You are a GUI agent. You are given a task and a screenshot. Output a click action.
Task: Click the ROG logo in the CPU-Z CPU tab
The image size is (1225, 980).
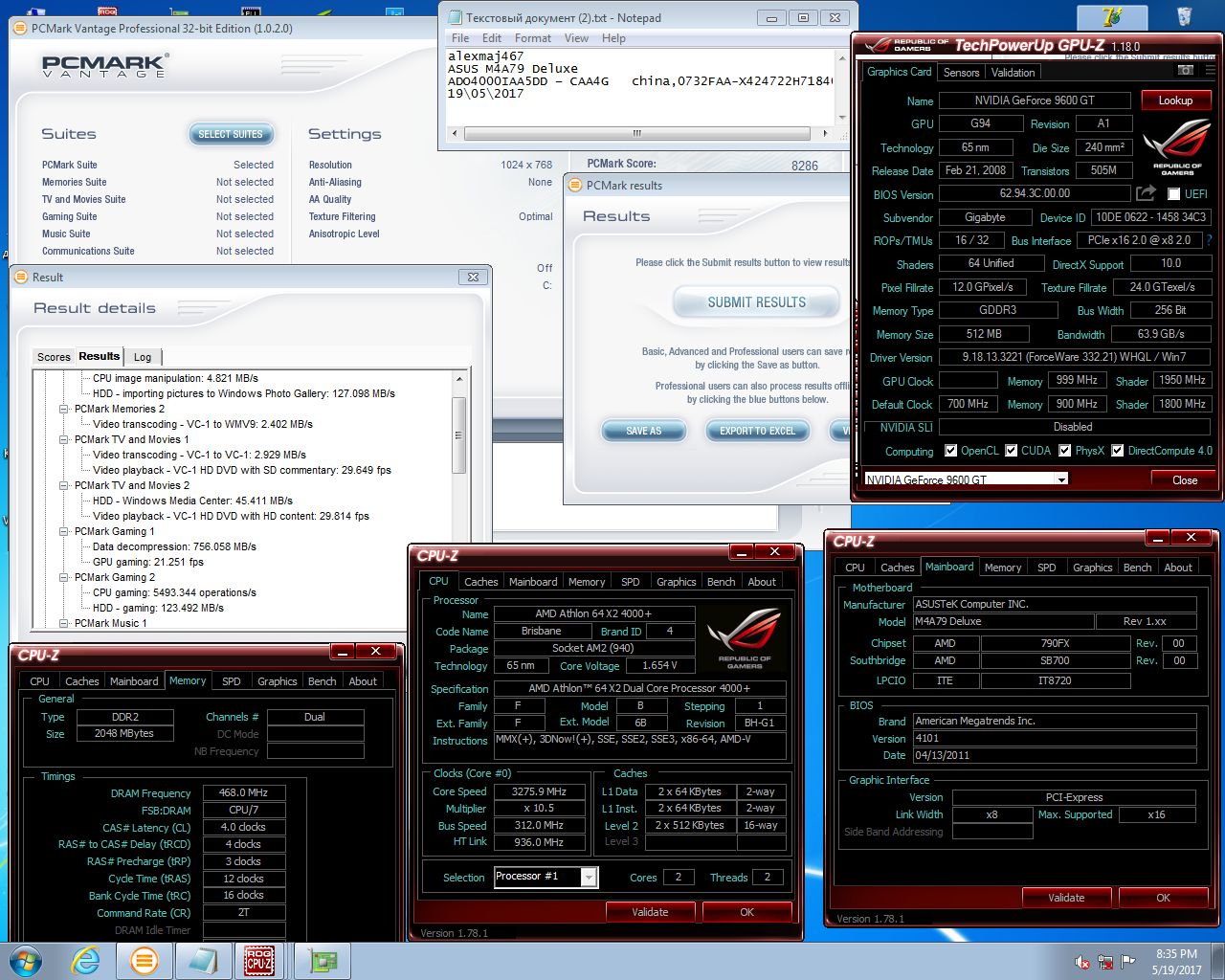click(x=745, y=639)
